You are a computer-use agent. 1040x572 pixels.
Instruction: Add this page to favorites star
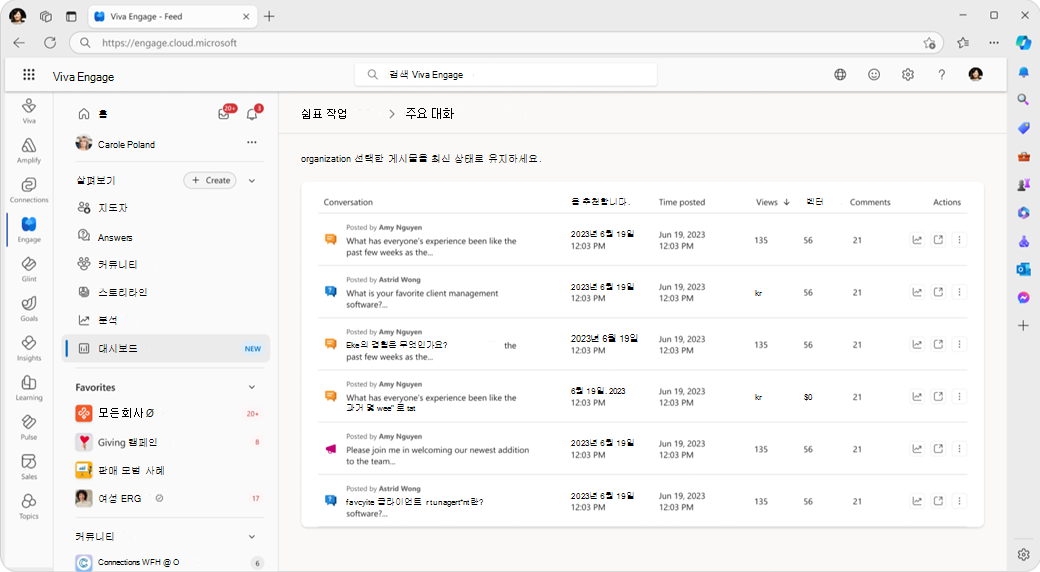tap(929, 42)
